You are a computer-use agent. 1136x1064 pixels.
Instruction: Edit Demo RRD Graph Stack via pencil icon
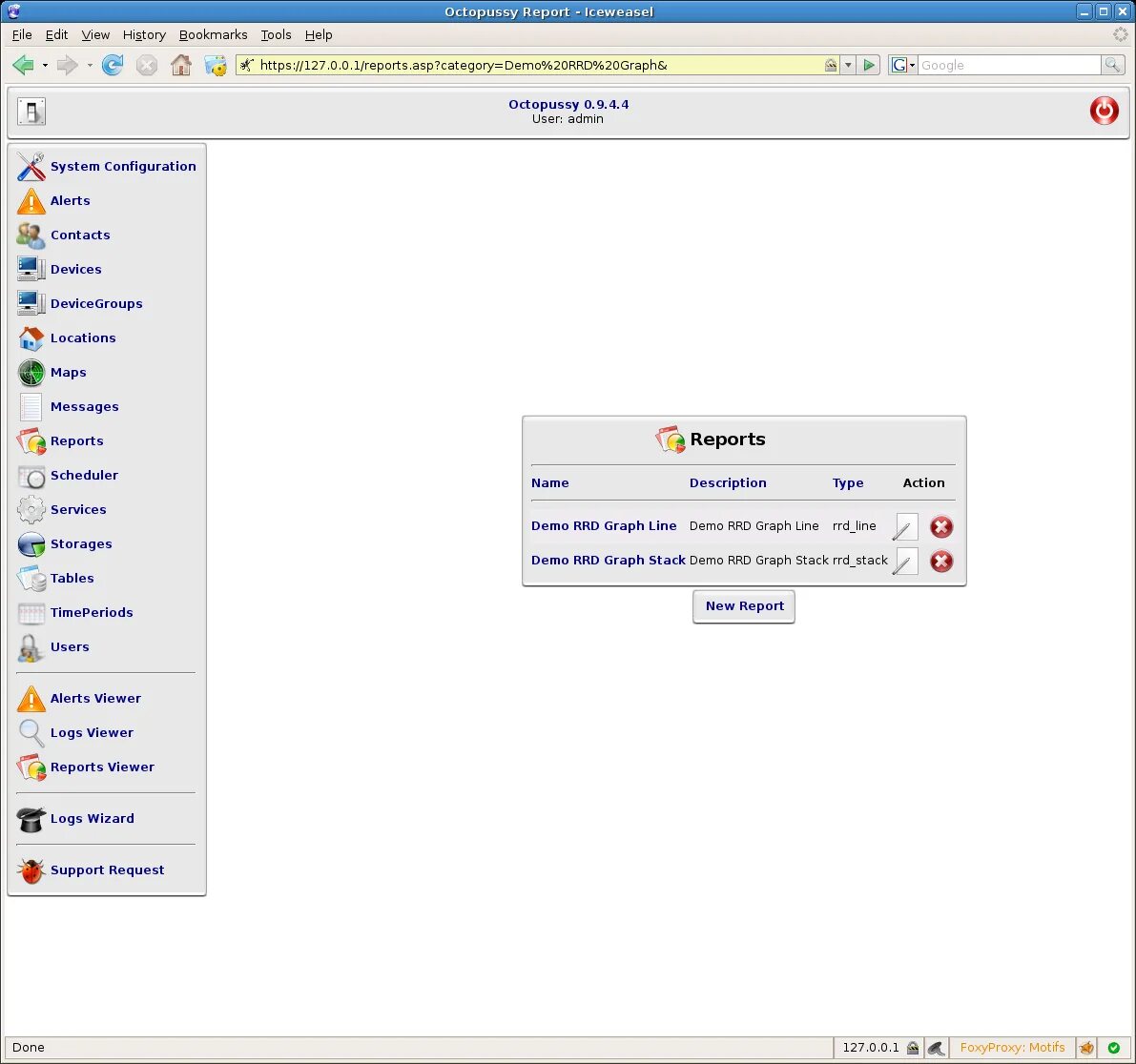[x=905, y=562]
